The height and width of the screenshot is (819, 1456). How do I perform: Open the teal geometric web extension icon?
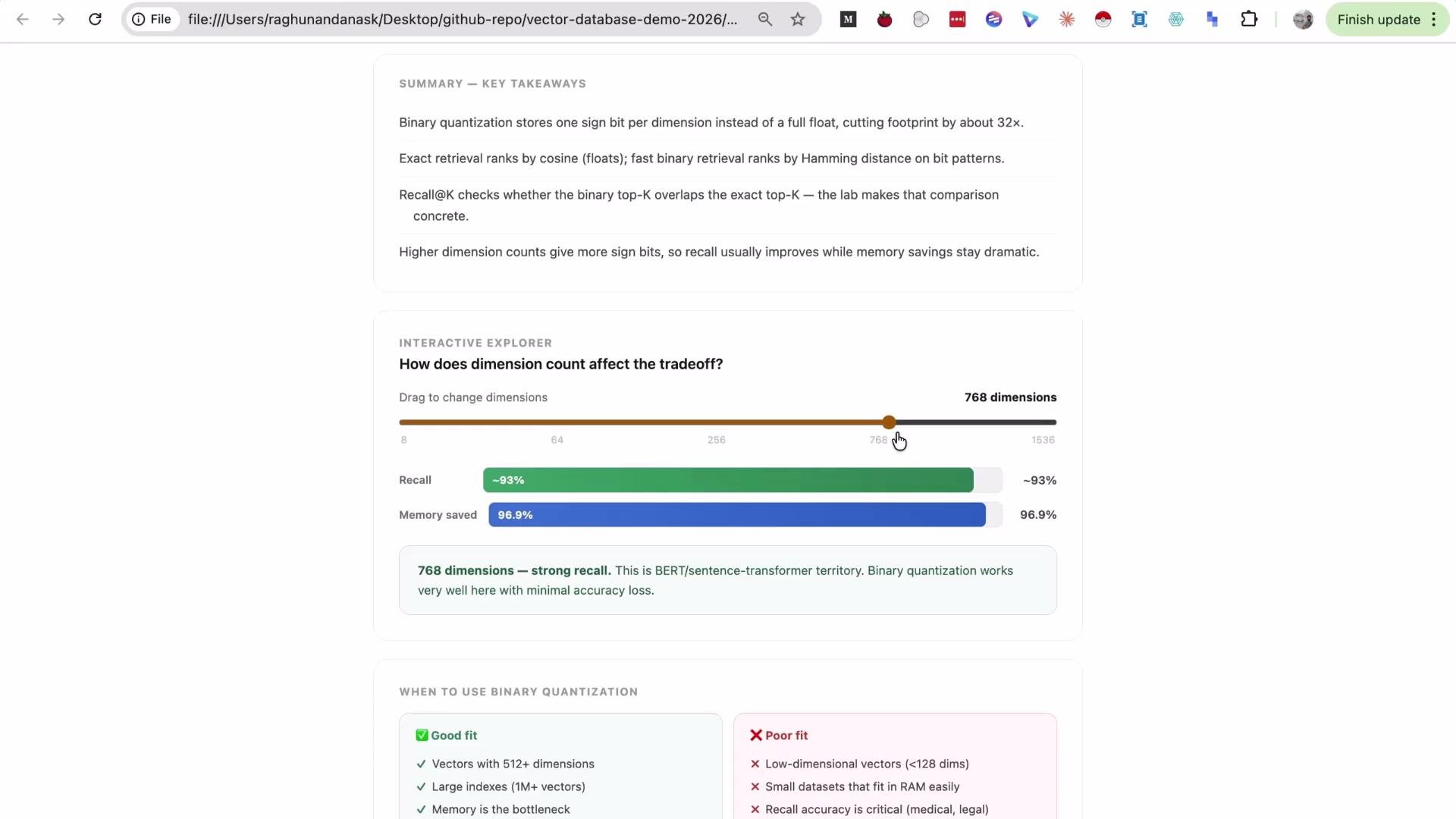tap(1176, 20)
